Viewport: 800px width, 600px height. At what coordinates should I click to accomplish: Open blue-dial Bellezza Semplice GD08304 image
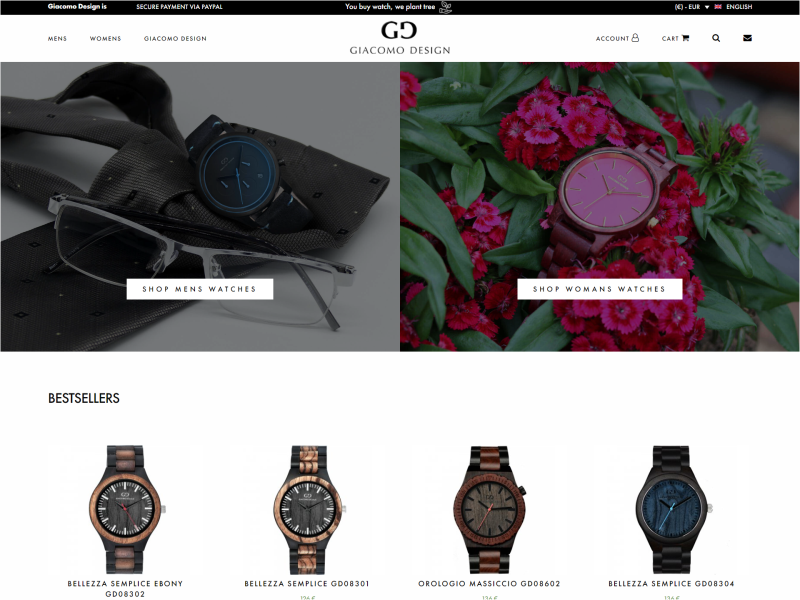(671, 509)
